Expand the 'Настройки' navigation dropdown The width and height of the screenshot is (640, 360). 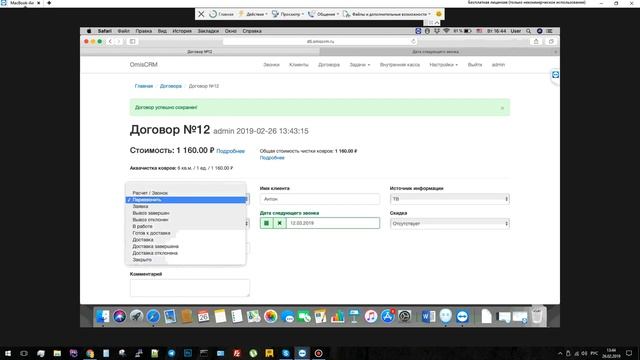pyautogui.click(x=443, y=64)
